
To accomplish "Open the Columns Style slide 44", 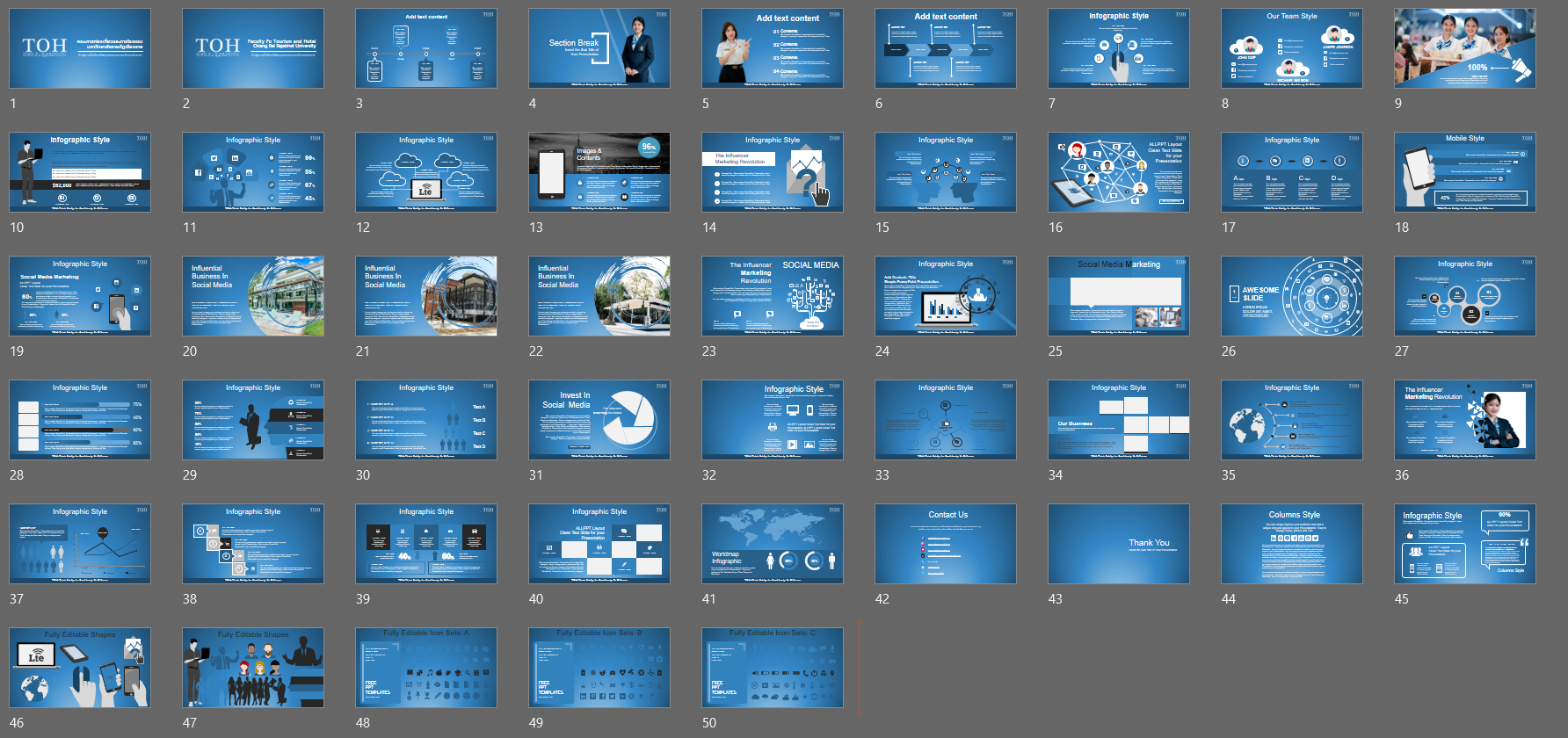I will tap(1292, 544).
